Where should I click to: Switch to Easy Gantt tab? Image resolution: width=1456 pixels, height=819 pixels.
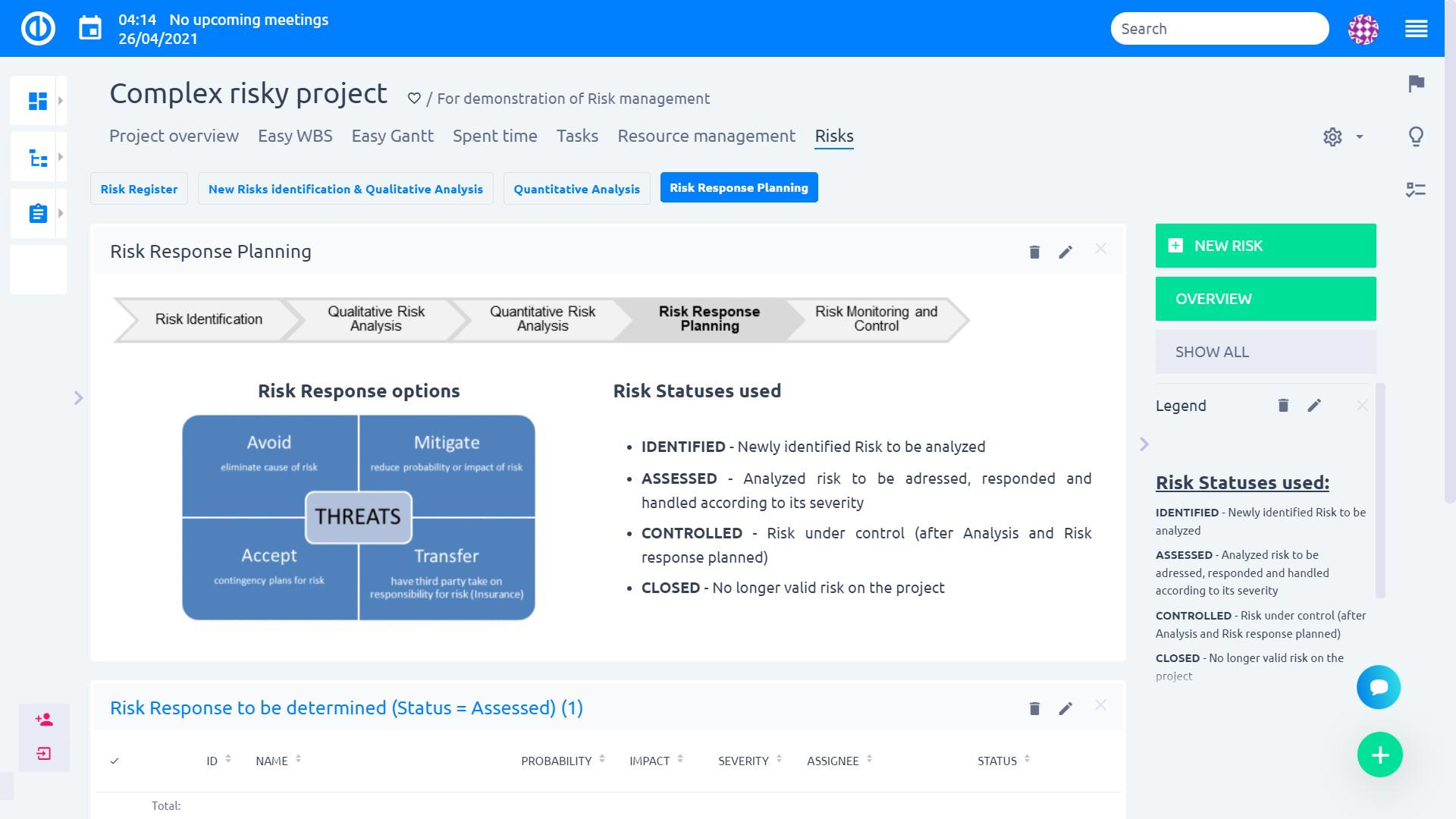point(392,136)
